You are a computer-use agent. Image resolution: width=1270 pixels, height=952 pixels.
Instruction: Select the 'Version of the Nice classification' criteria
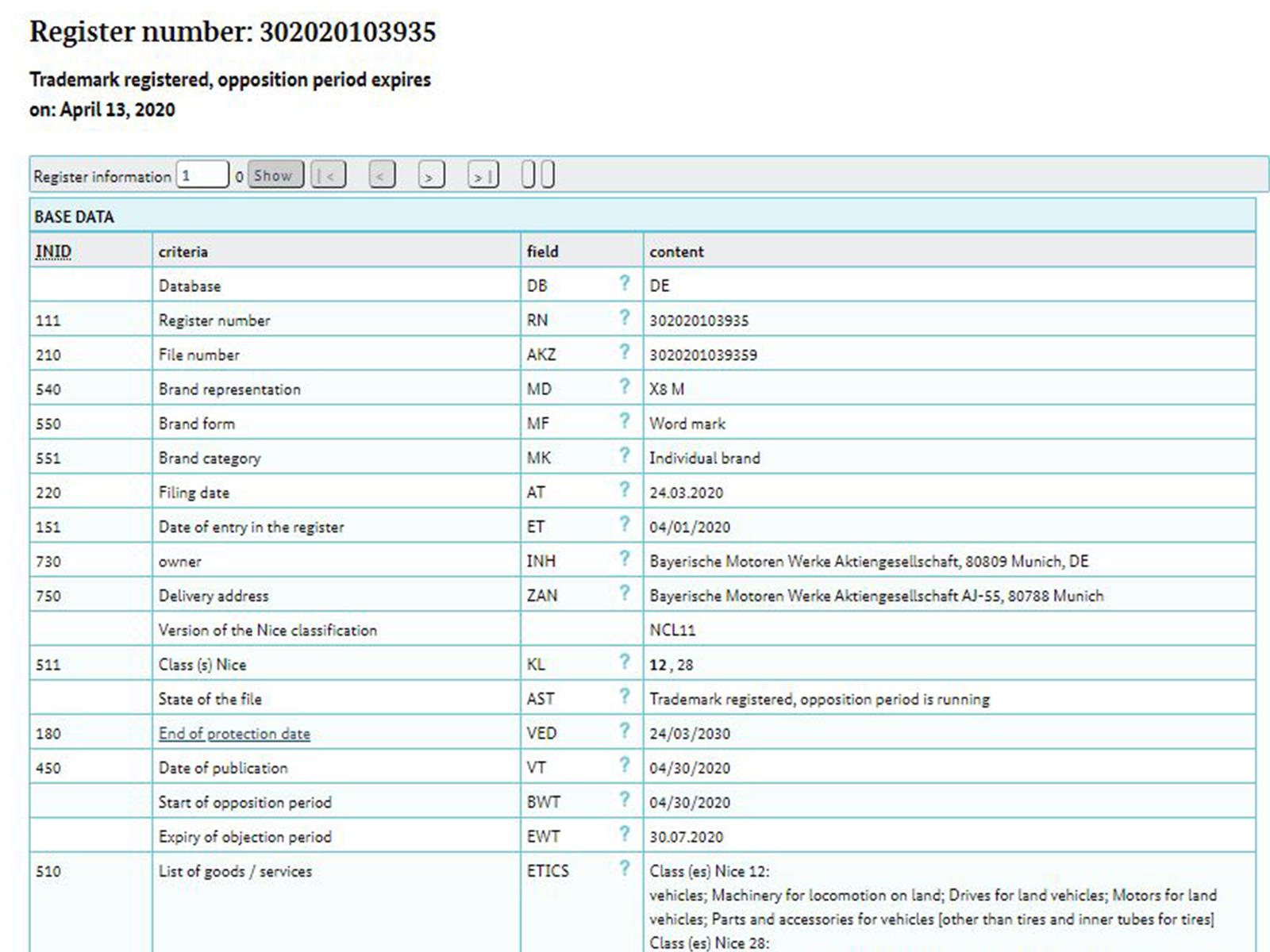coord(267,631)
